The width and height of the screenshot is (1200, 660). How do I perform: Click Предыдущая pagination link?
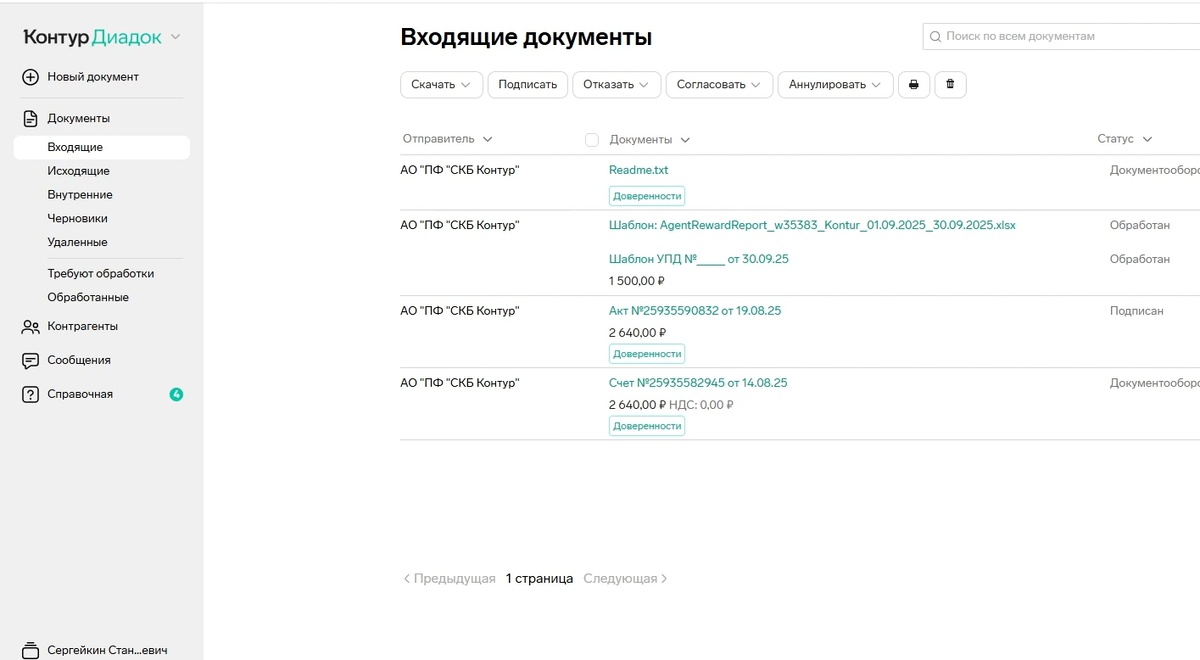pyautogui.click(x=449, y=578)
